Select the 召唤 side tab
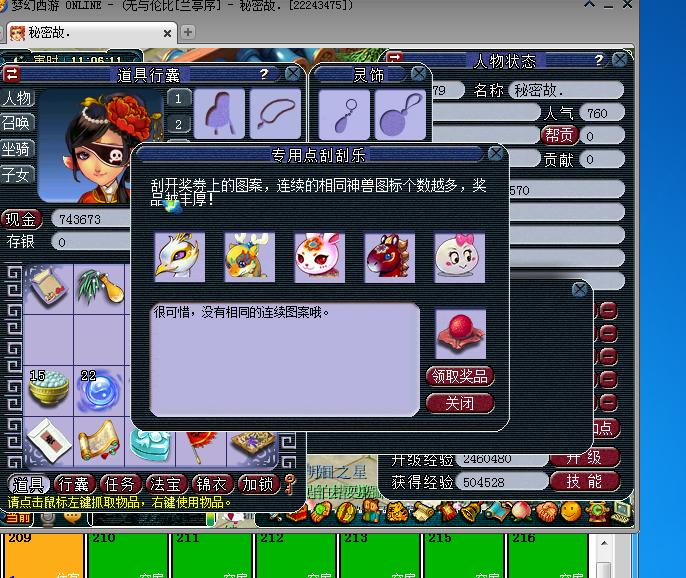 tap(17, 123)
